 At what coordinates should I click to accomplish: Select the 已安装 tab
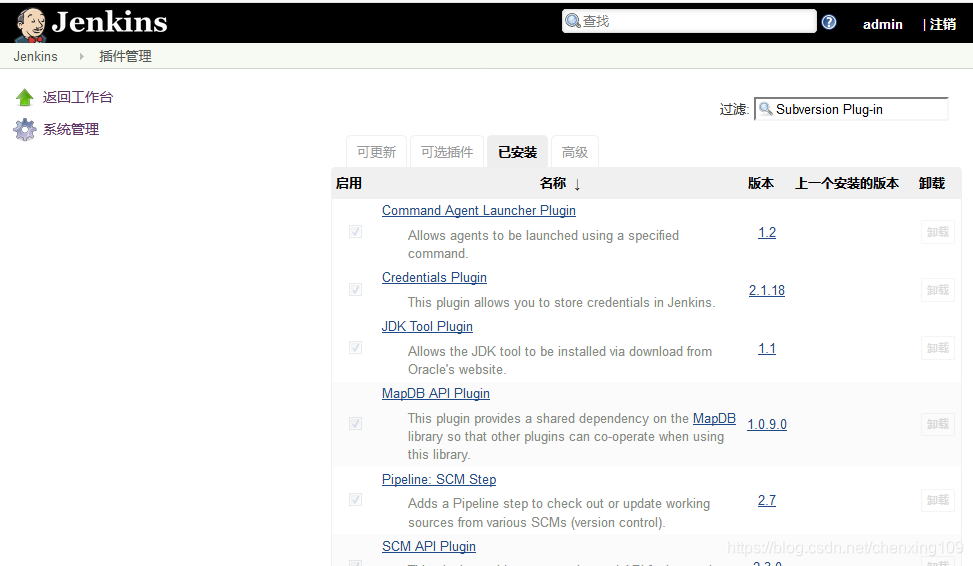[518, 152]
